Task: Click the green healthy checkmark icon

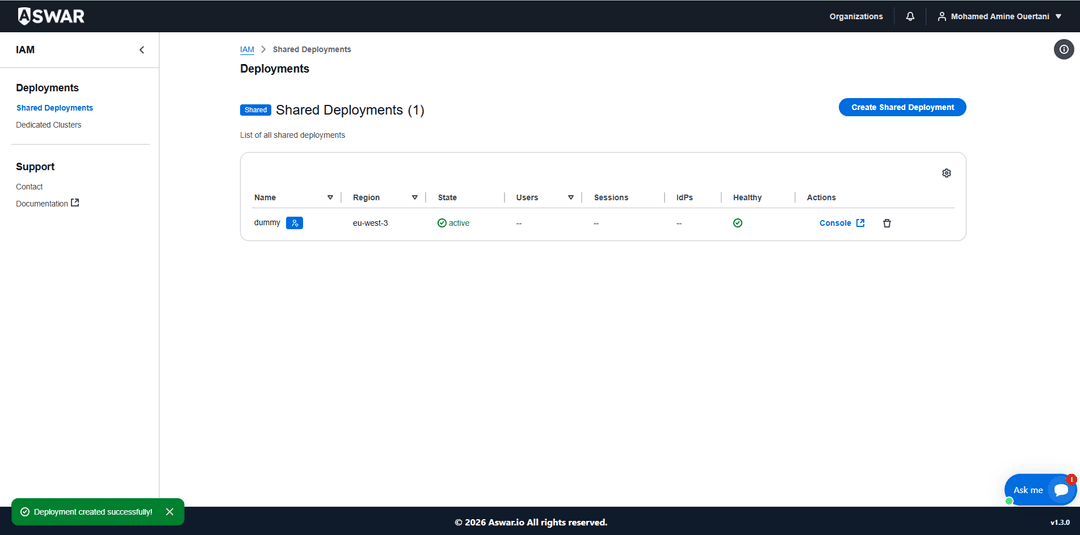Action: (738, 223)
